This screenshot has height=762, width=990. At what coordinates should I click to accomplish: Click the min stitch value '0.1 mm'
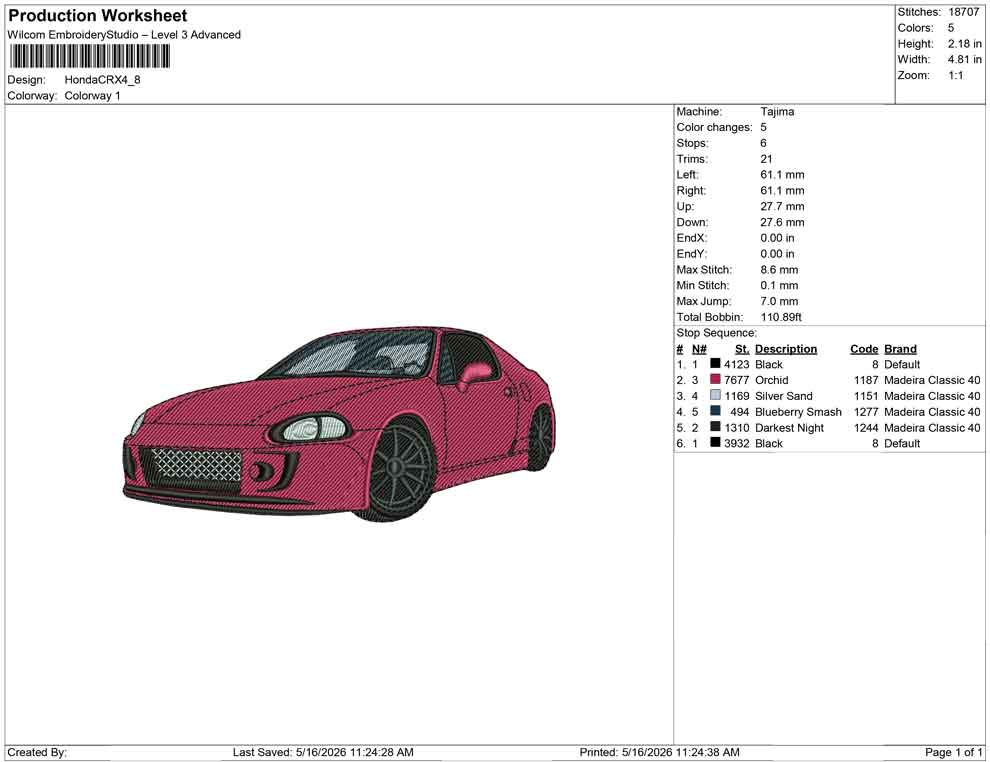pos(779,285)
